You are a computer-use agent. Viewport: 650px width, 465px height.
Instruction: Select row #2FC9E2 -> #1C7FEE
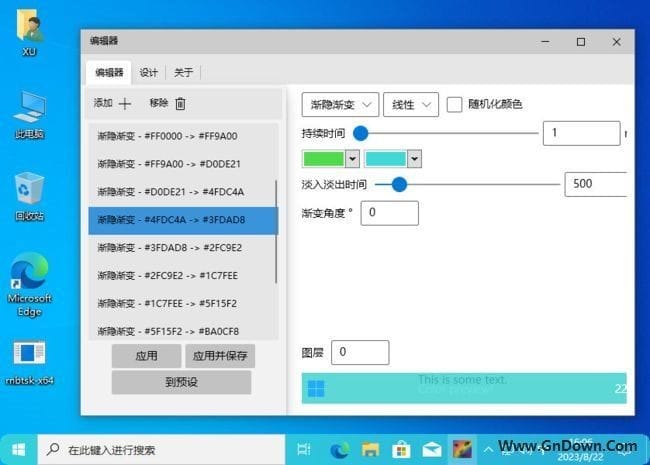(183, 276)
